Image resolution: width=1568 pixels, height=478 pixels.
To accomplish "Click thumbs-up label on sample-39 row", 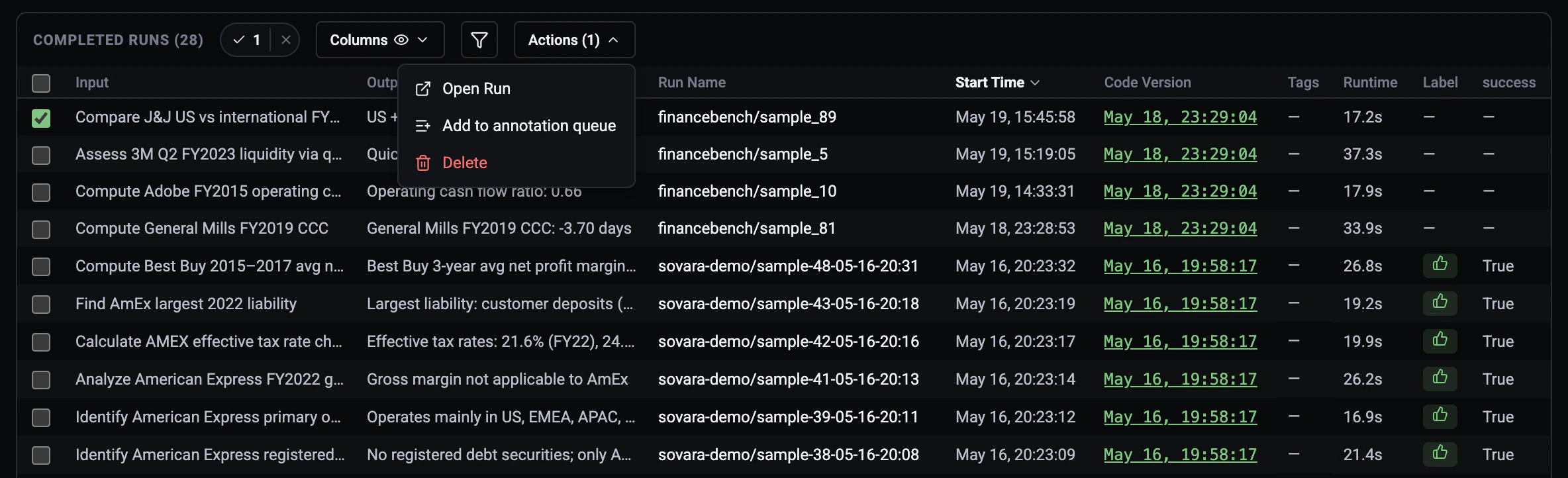I will pyautogui.click(x=1440, y=416).
